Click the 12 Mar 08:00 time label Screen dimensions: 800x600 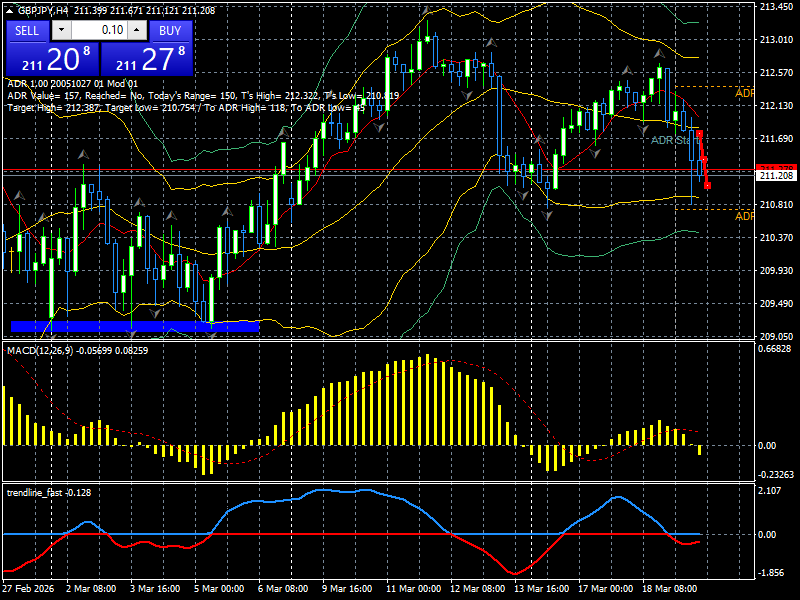click(x=478, y=589)
